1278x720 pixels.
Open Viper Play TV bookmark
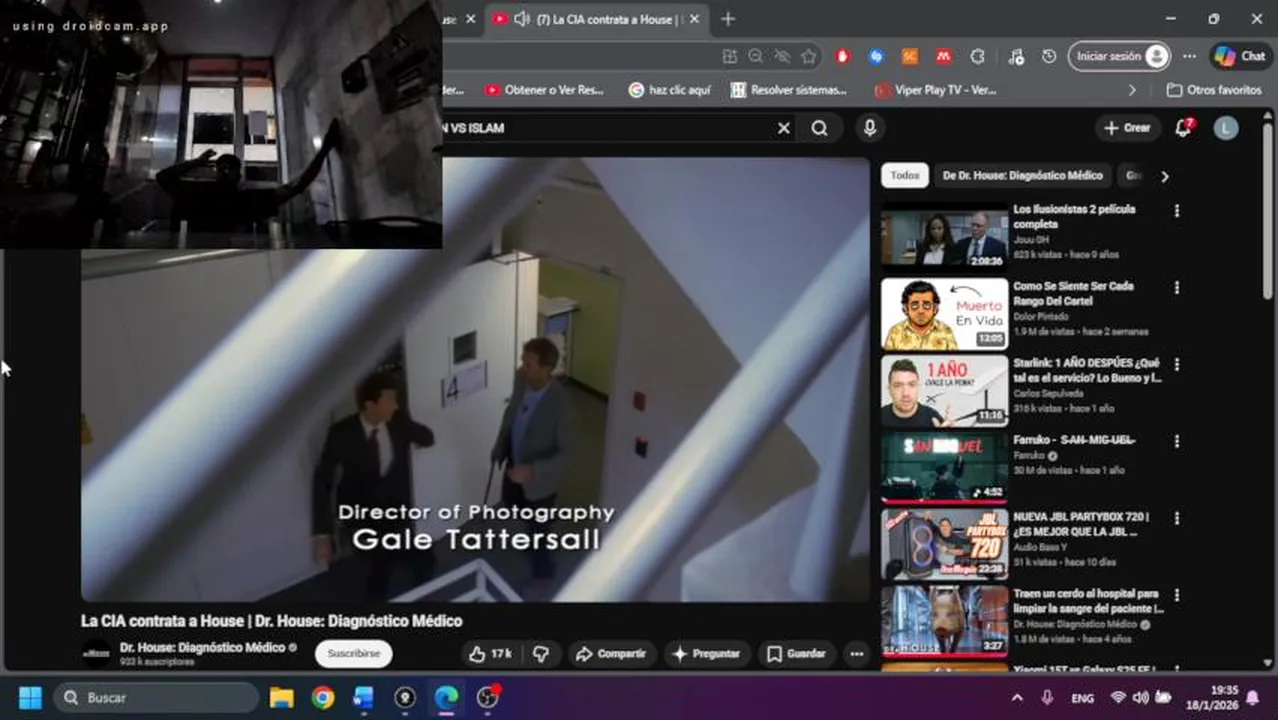click(x=934, y=90)
